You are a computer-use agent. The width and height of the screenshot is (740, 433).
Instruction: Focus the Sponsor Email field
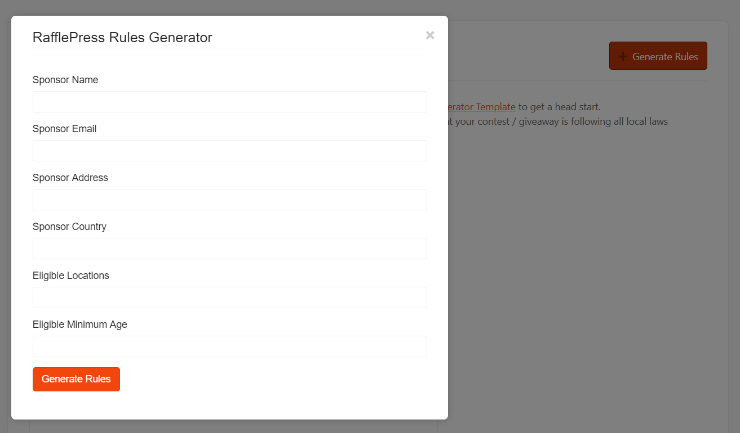click(229, 151)
